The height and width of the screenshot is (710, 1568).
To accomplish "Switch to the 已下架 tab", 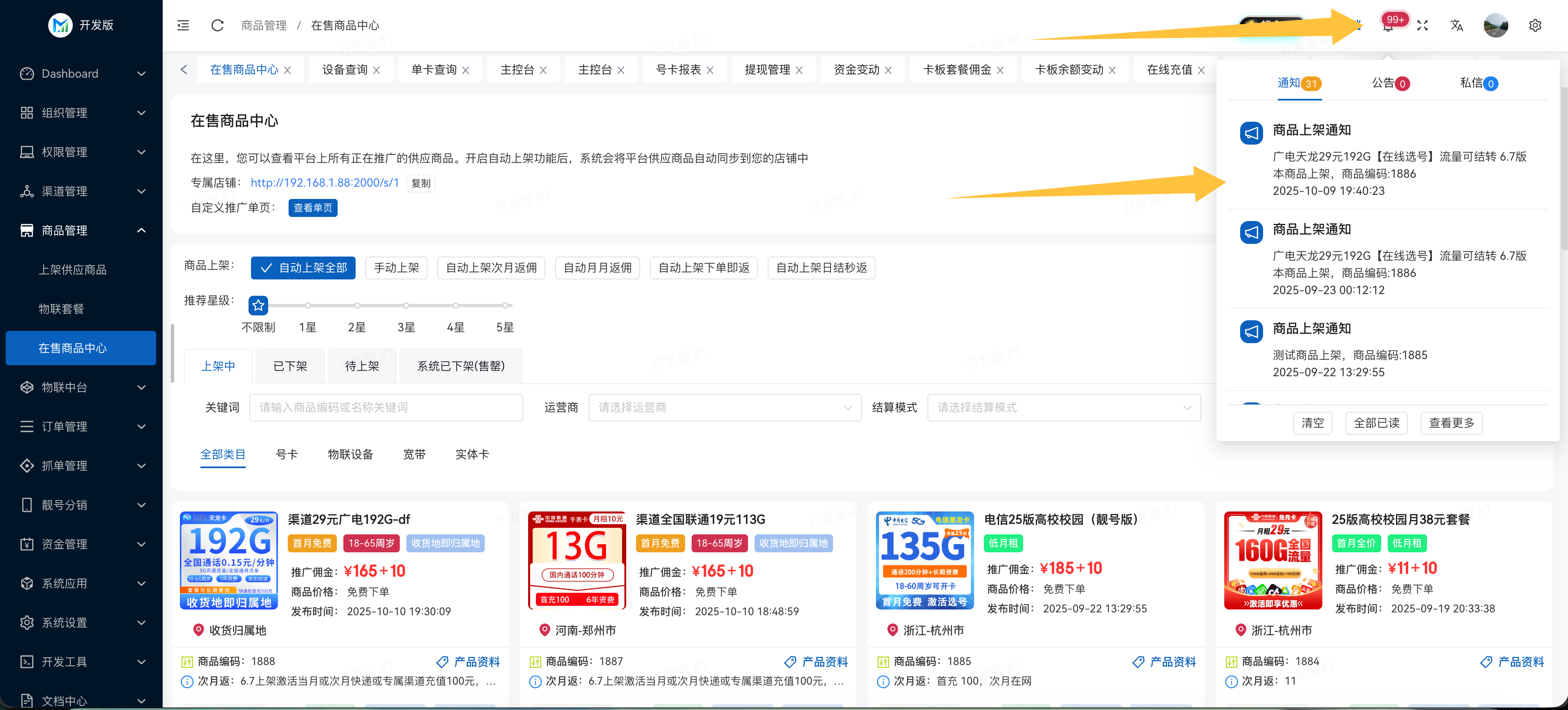I will tap(290, 366).
